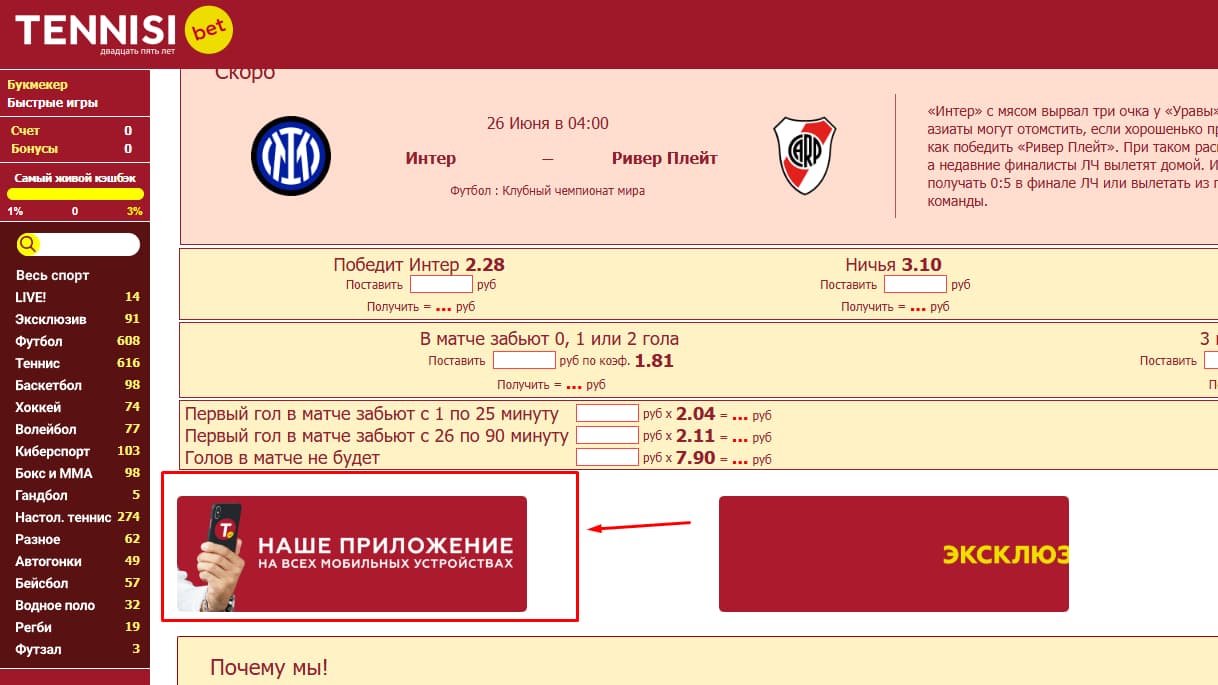Click stake field for goal in 26–90 minute

[x=608, y=435]
